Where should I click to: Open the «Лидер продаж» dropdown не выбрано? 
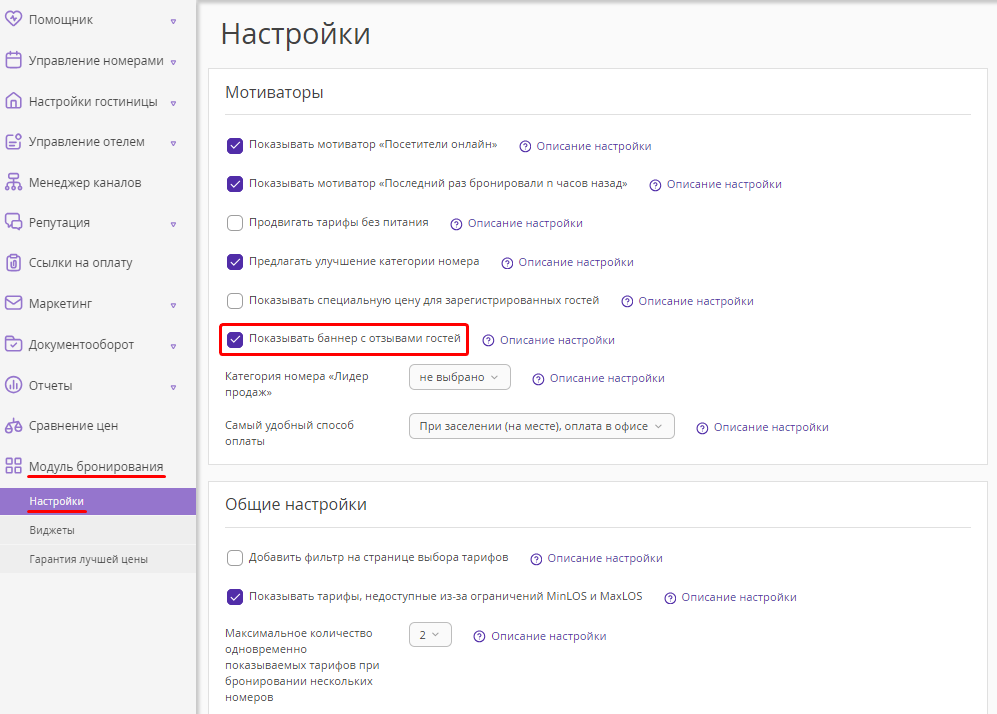[460, 377]
